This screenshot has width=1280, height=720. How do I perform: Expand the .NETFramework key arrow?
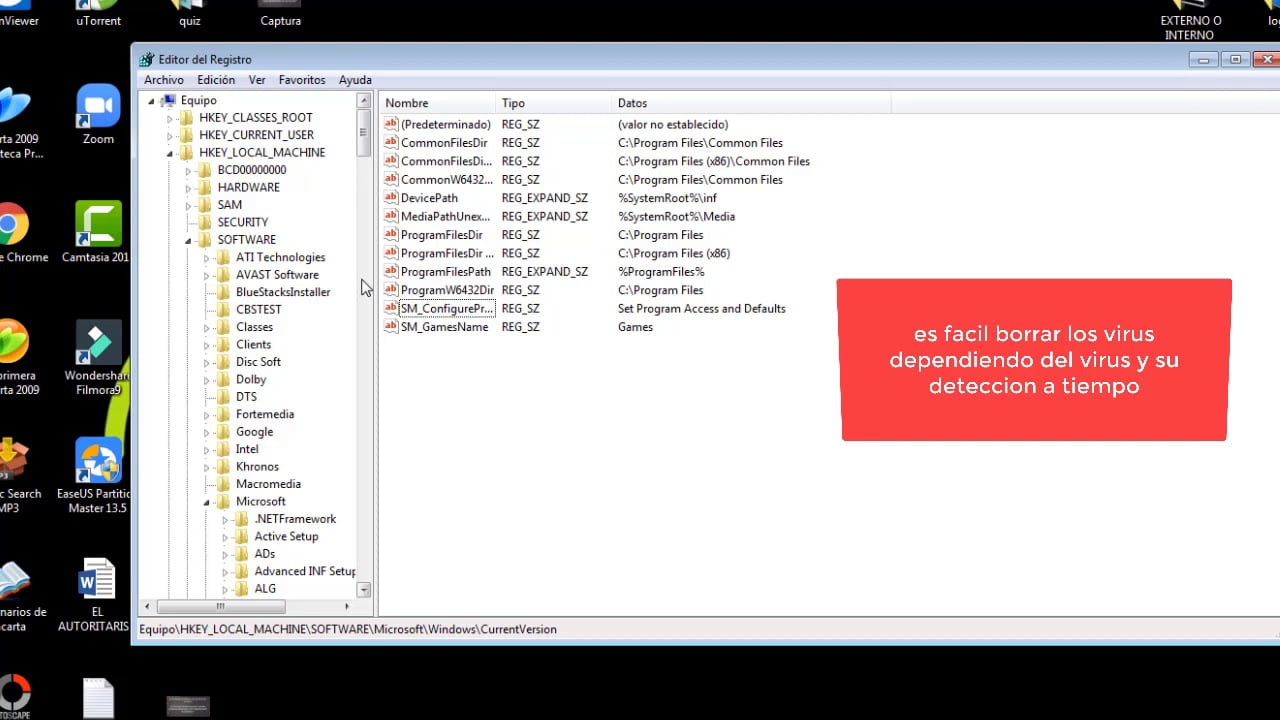pyautogui.click(x=225, y=519)
